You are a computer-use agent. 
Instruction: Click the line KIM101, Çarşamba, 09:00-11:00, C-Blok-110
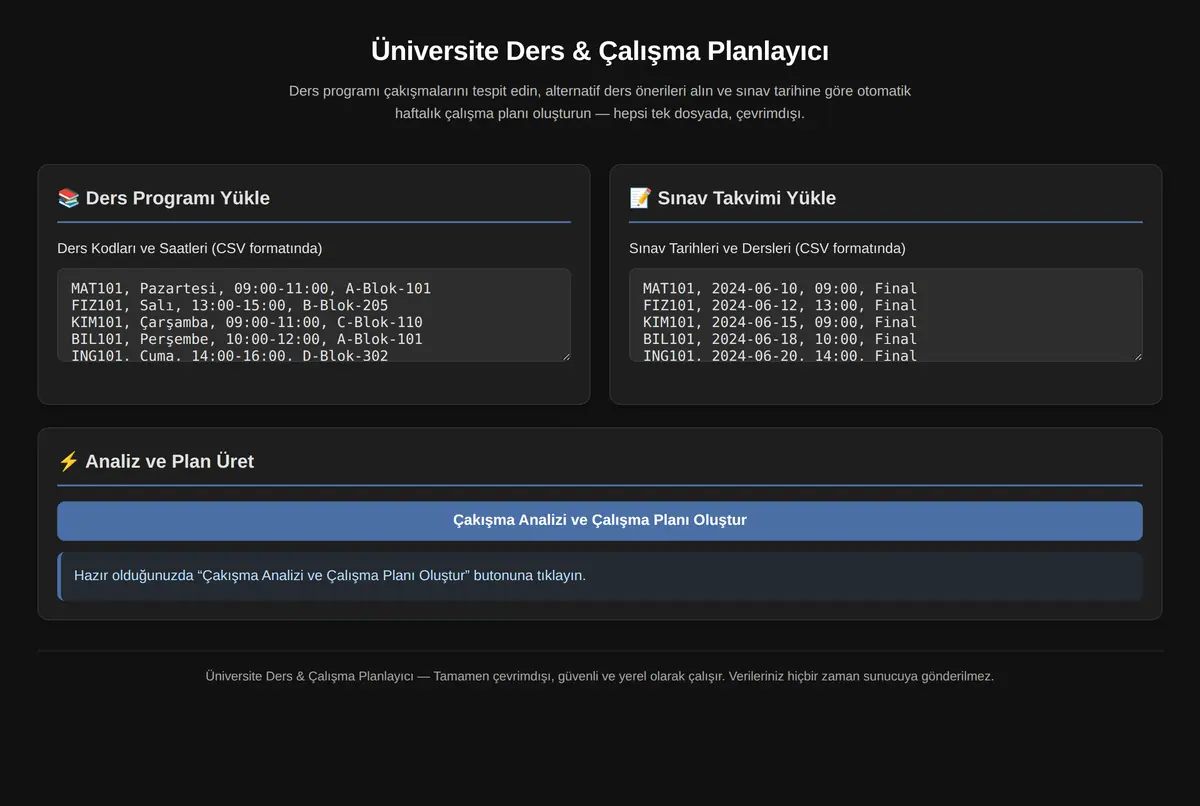[x=247, y=322]
